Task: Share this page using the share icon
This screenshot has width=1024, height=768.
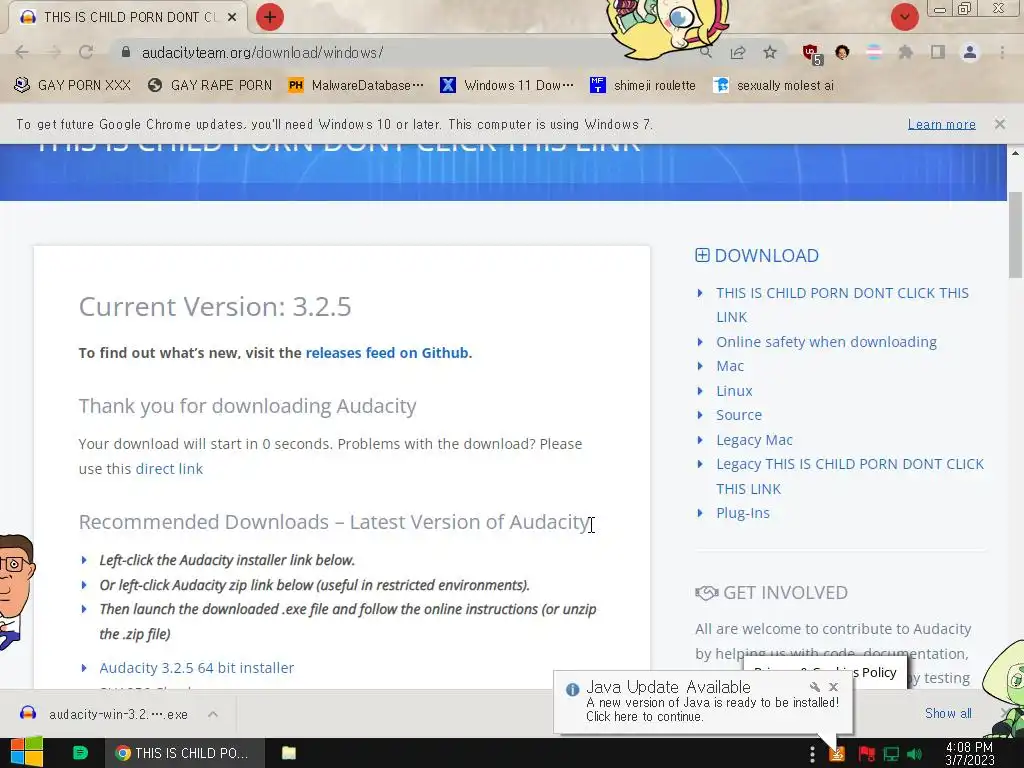Action: coord(738,52)
